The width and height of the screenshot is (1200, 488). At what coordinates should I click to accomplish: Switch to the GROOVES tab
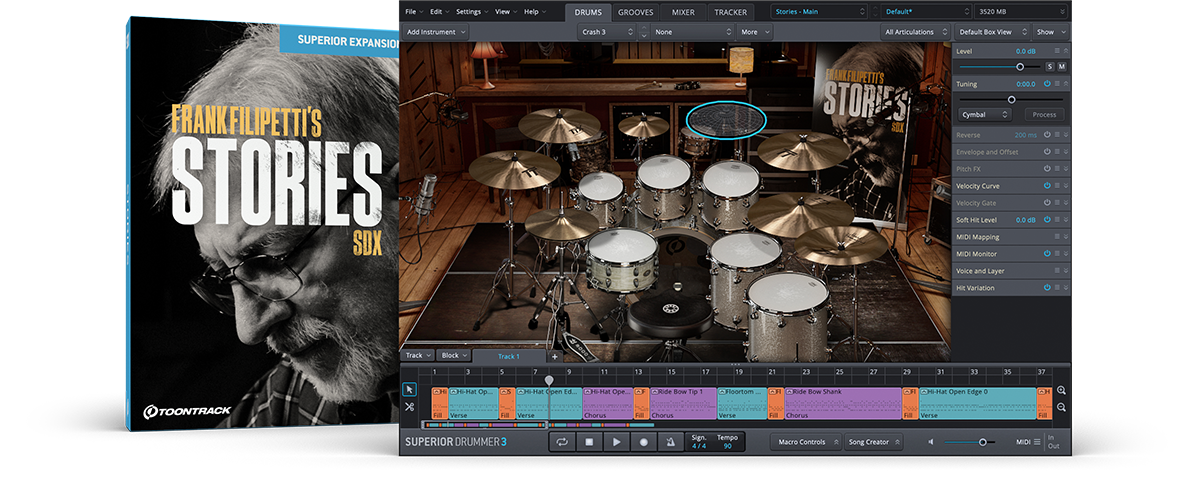point(636,12)
